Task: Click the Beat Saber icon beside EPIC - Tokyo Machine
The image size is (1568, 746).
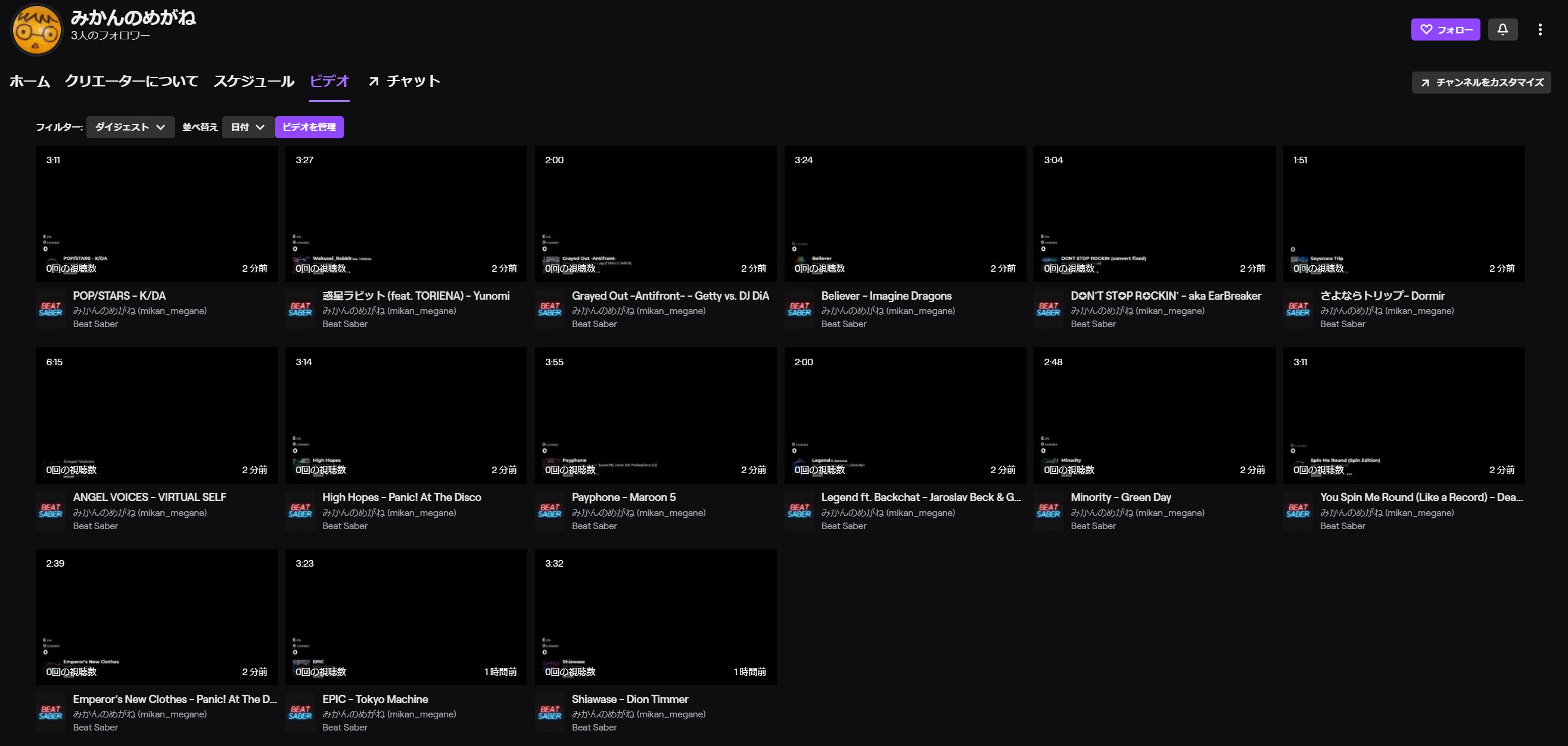Action: pos(300,713)
